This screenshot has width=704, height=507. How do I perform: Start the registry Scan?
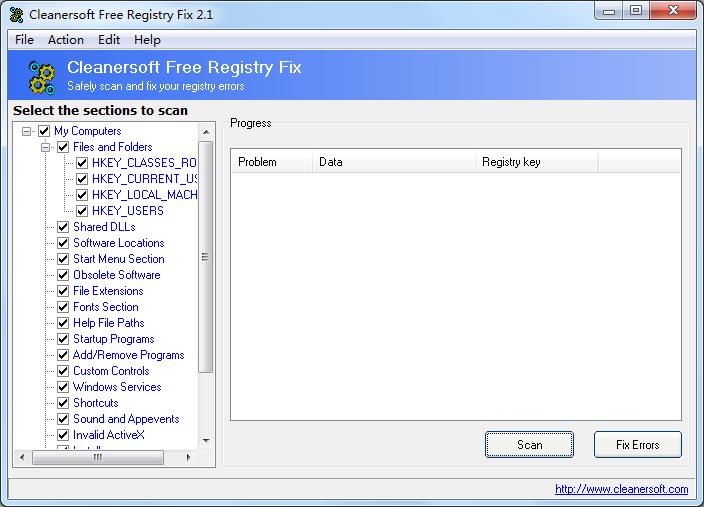click(x=529, y=445)
